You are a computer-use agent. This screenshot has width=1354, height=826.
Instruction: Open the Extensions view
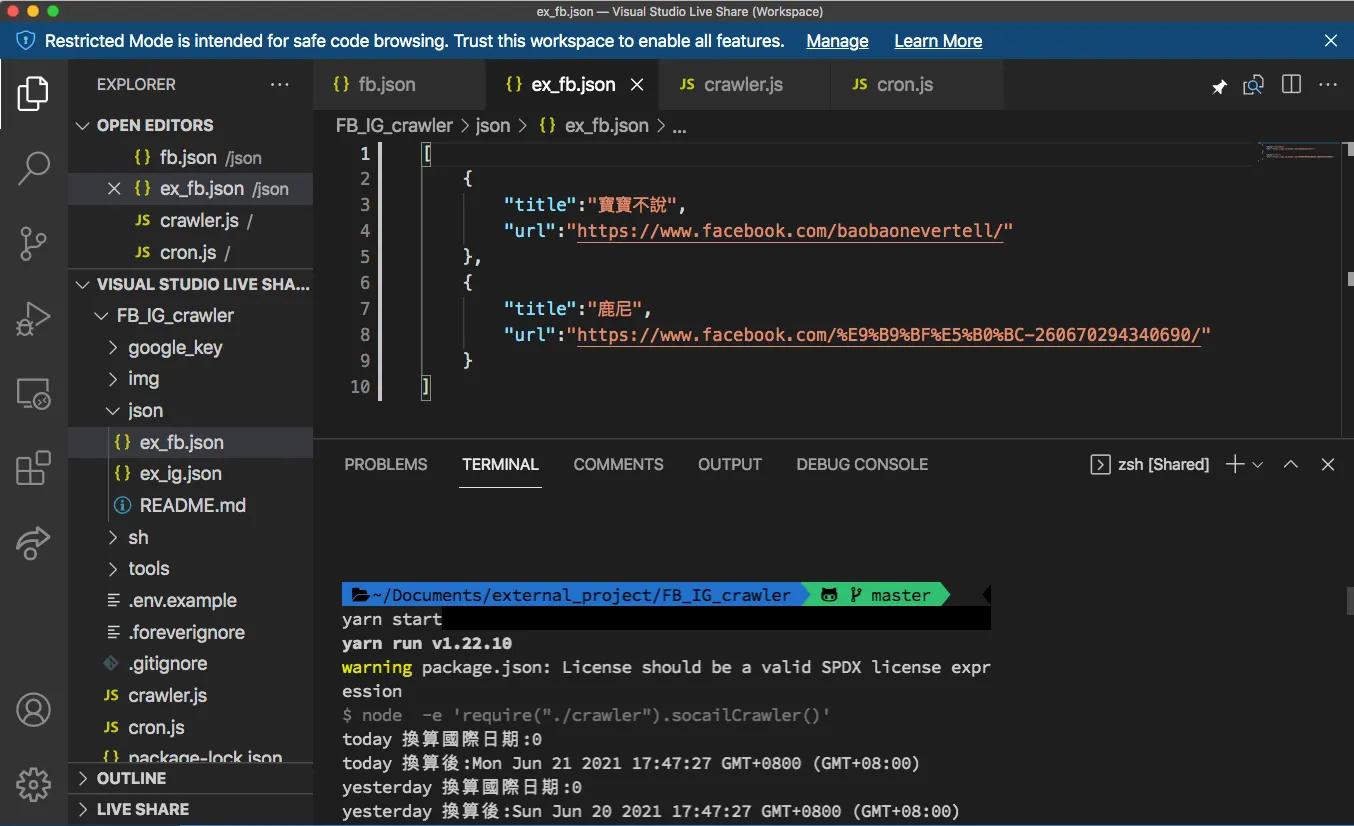(33, 468)
